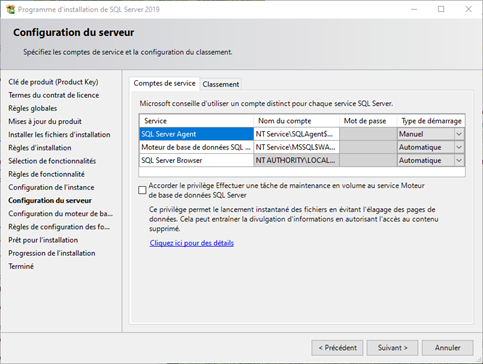Minimize the SQL Server 2019 setup window
This screenshot has height=364, width=483.
point(414,9)
